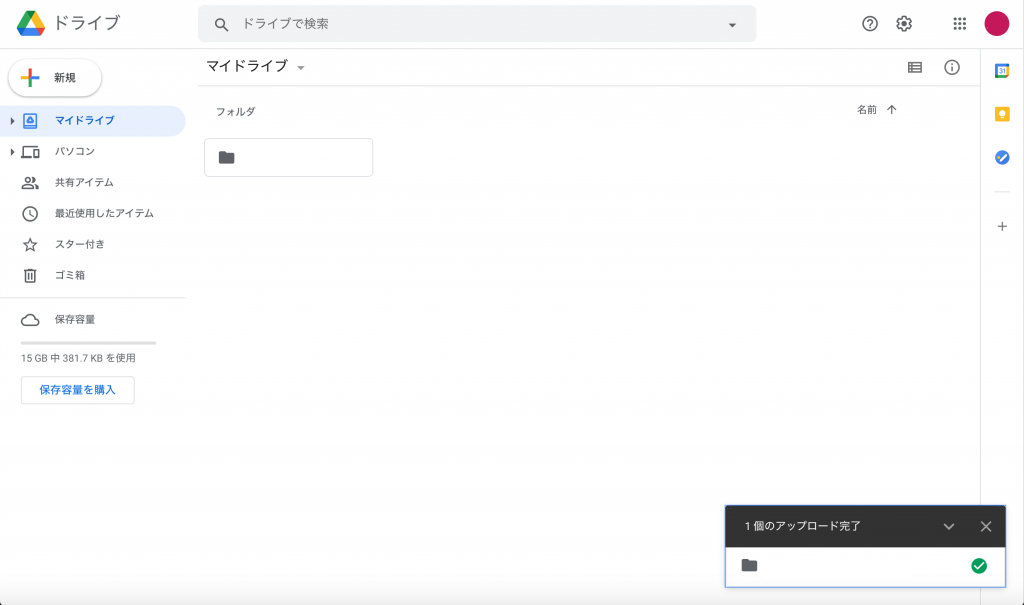This screenshot has height=605, width=1024.
Task: Go to 共有アイテム in the sidebar
Action: pyautogui.click(x=84, y=183)
